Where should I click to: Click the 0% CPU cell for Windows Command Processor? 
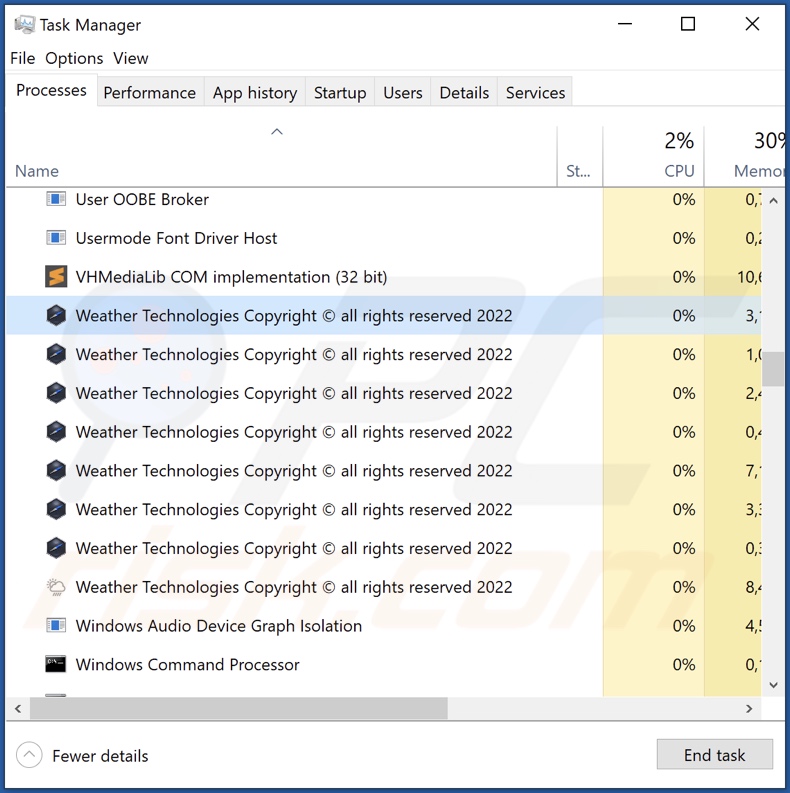click(653, 664)
